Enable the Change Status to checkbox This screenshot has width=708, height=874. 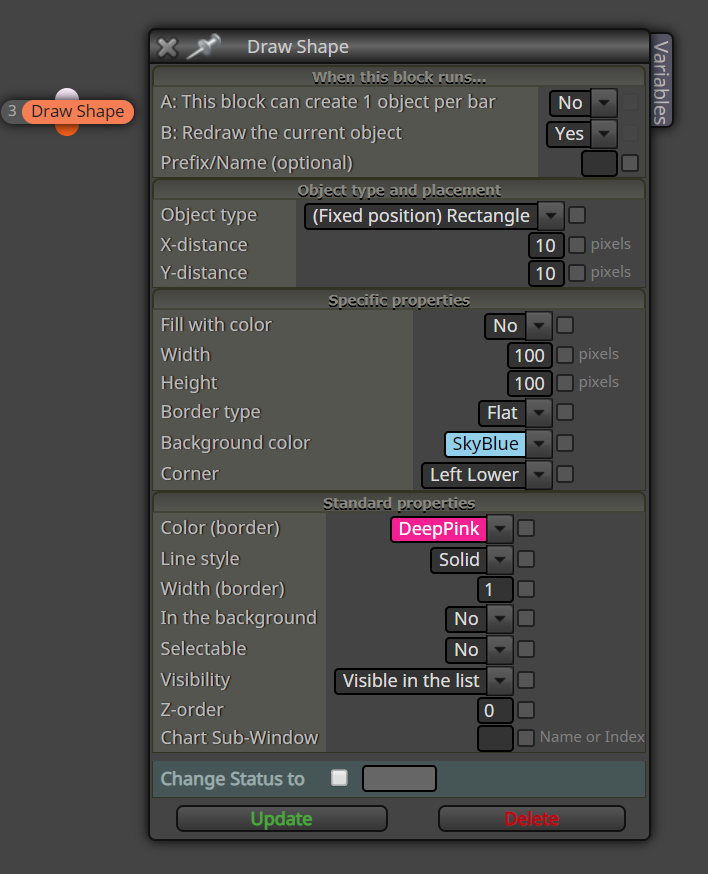(x=339, y=778)
